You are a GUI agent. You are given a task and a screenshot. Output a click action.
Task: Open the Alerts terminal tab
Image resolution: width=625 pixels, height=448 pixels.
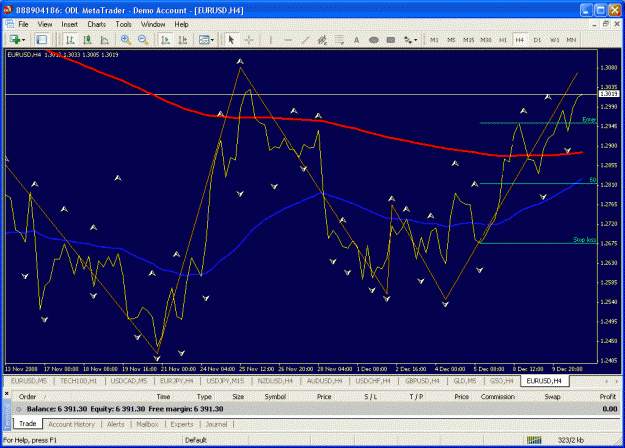pos(116,424)
